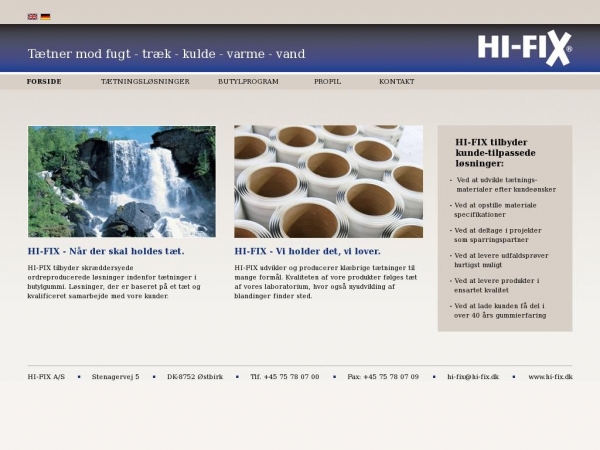Click footer address 'Stenagervej 5'
Screen dimensions: 600x450
point(116,377)
